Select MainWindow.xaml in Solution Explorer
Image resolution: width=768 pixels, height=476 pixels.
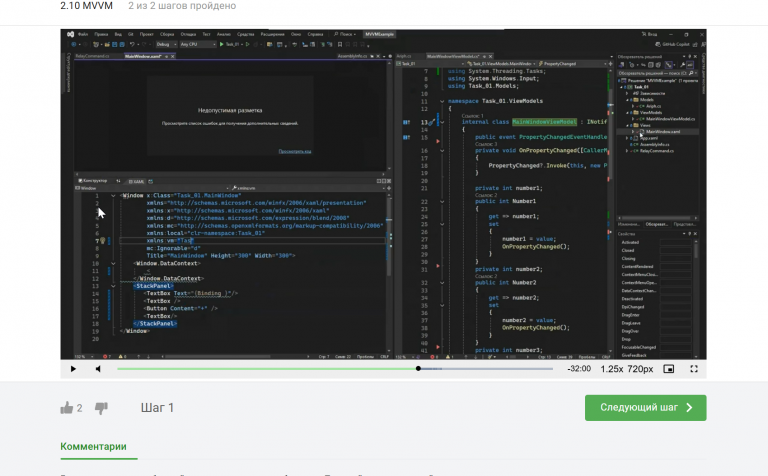pyautogui.click(x=662, y=132)
